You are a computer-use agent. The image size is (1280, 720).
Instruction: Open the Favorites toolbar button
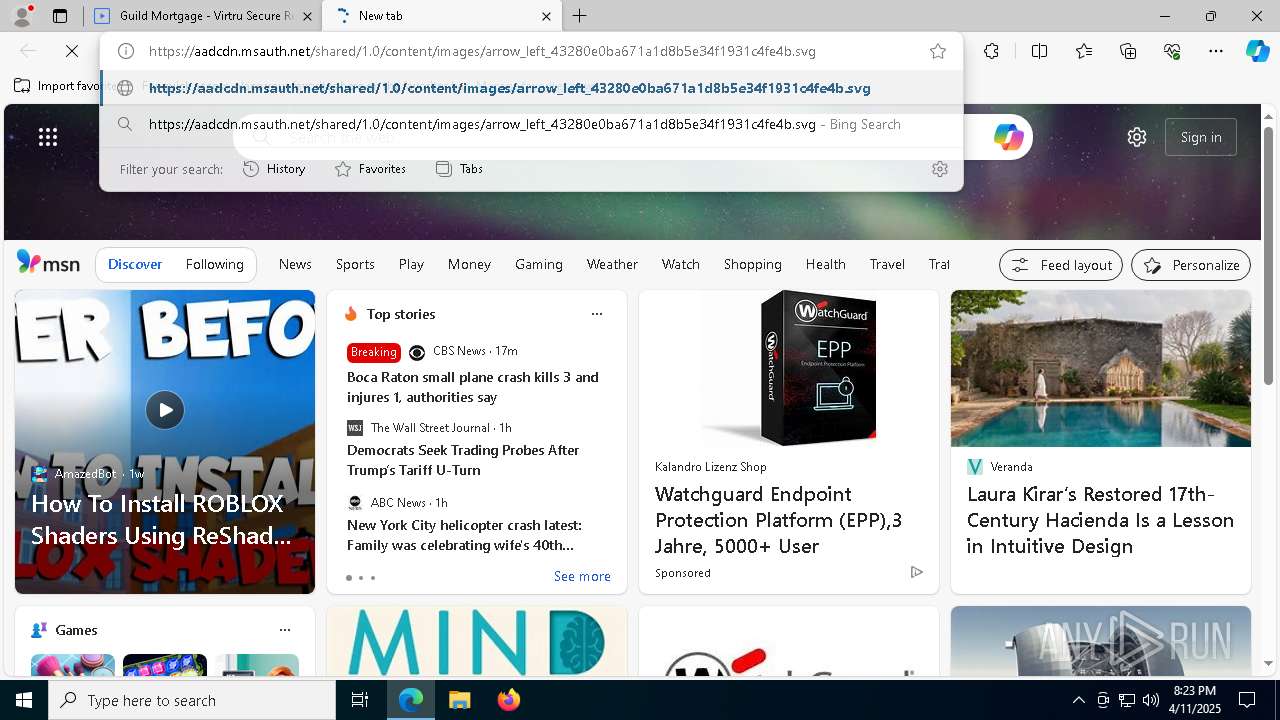tap(1084, 51)
